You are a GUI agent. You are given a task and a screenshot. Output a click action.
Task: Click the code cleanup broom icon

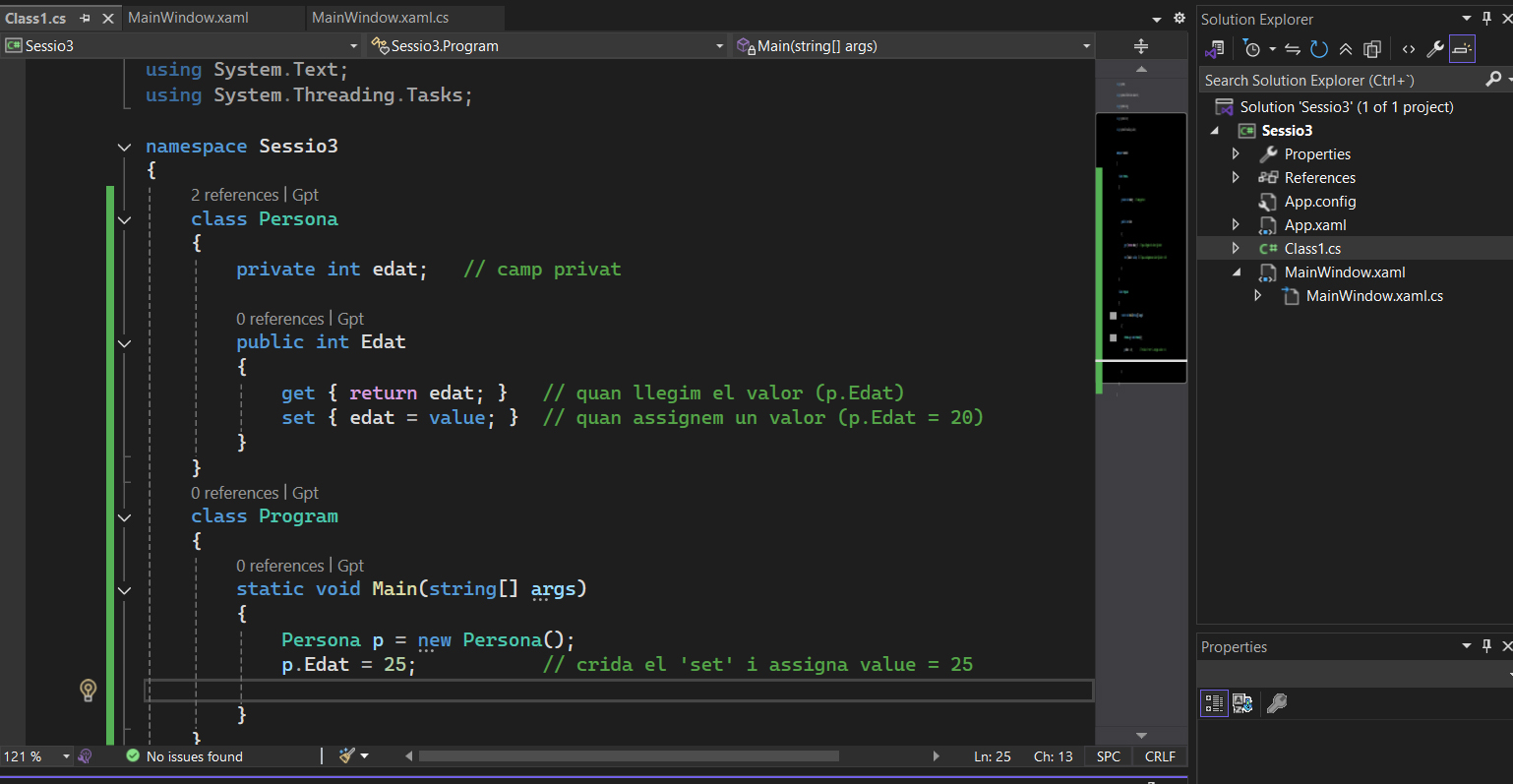pyautogui.click(x=347, y=755)
